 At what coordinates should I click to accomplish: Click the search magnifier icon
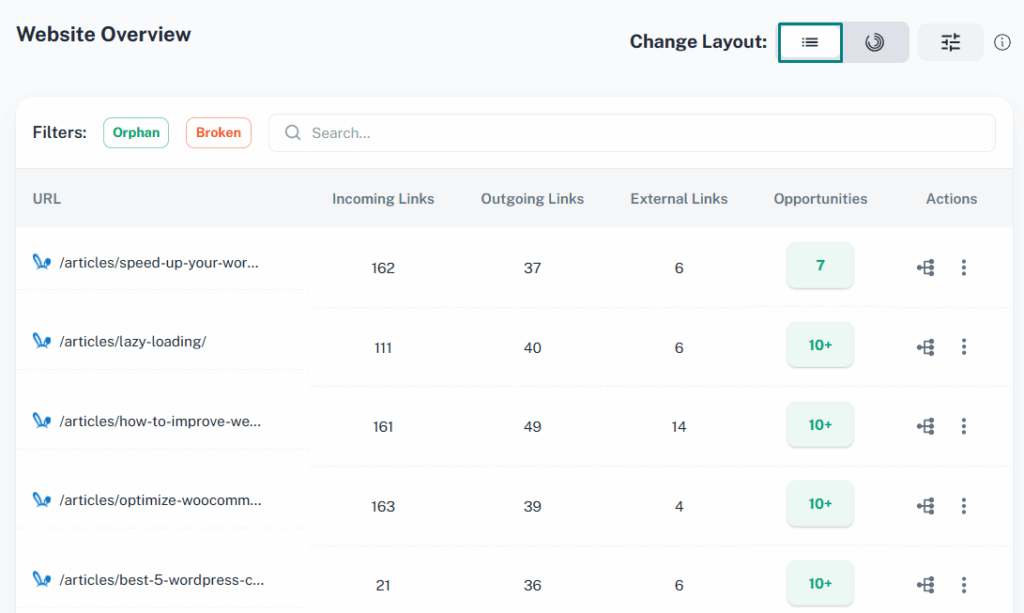293,133
